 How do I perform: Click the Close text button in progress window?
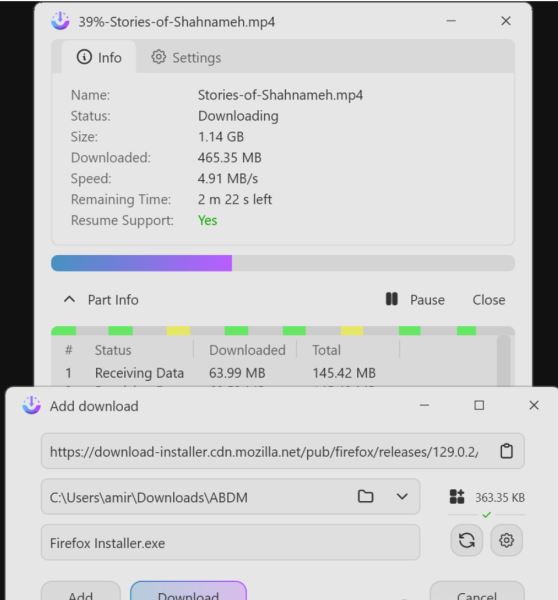489,300
